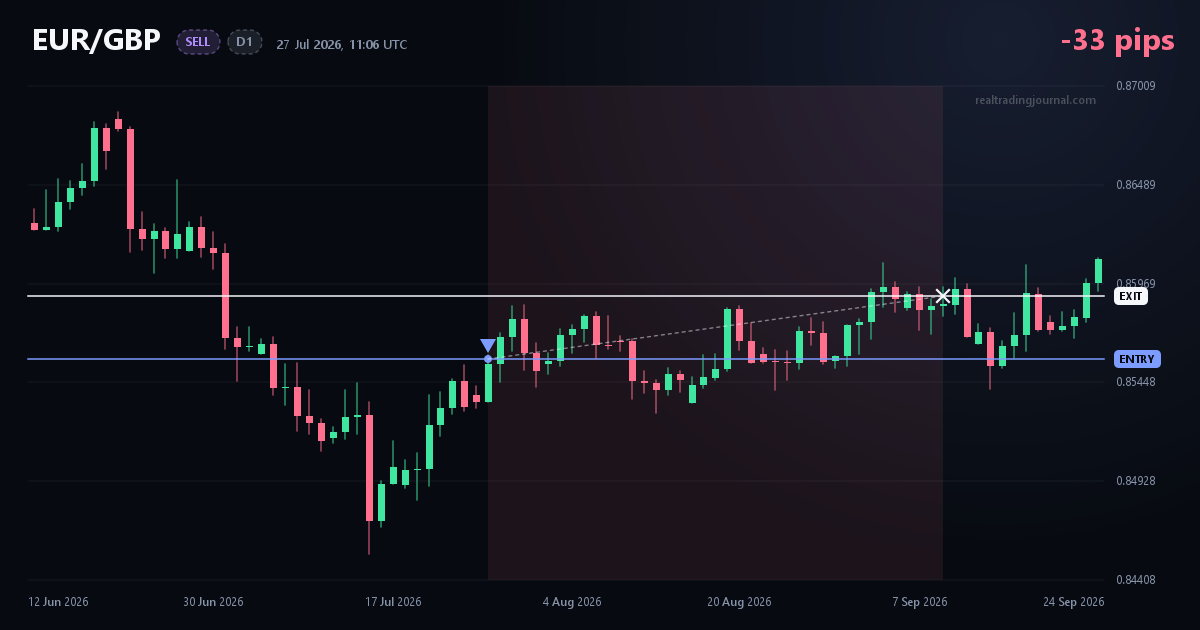
Task: Click the 7 Sep 2026 date label
Action: [x=920, y=602]
